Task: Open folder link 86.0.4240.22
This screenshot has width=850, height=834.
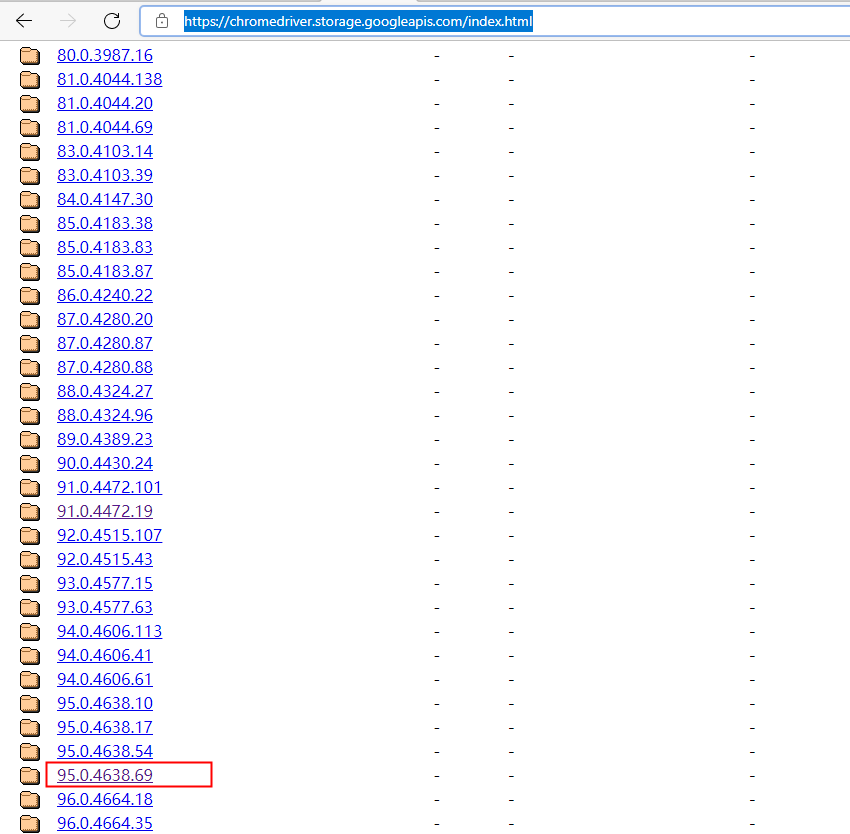Action: click(x=105, y=295)
